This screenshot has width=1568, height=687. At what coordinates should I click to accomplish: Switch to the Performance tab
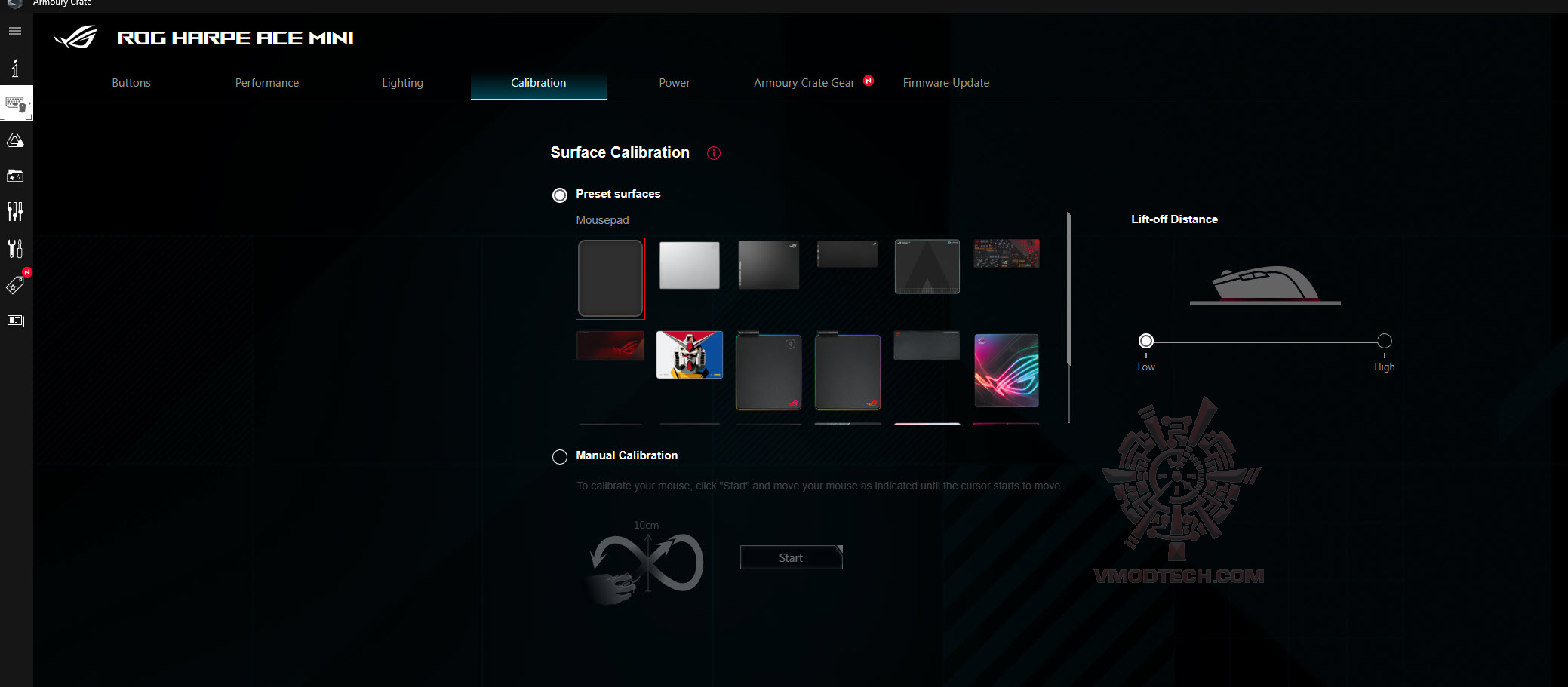[267, 83]
